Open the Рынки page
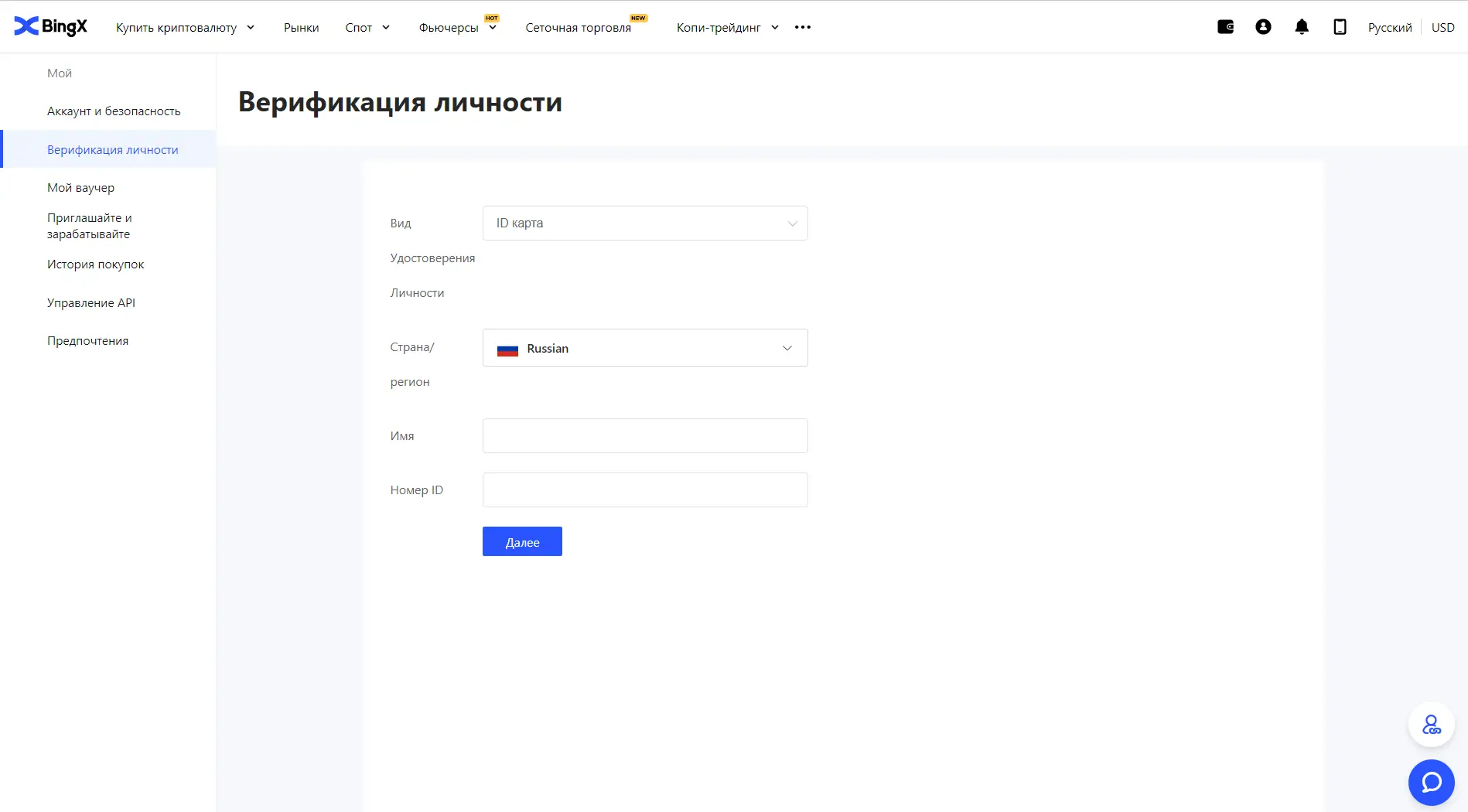 (301, 28)
